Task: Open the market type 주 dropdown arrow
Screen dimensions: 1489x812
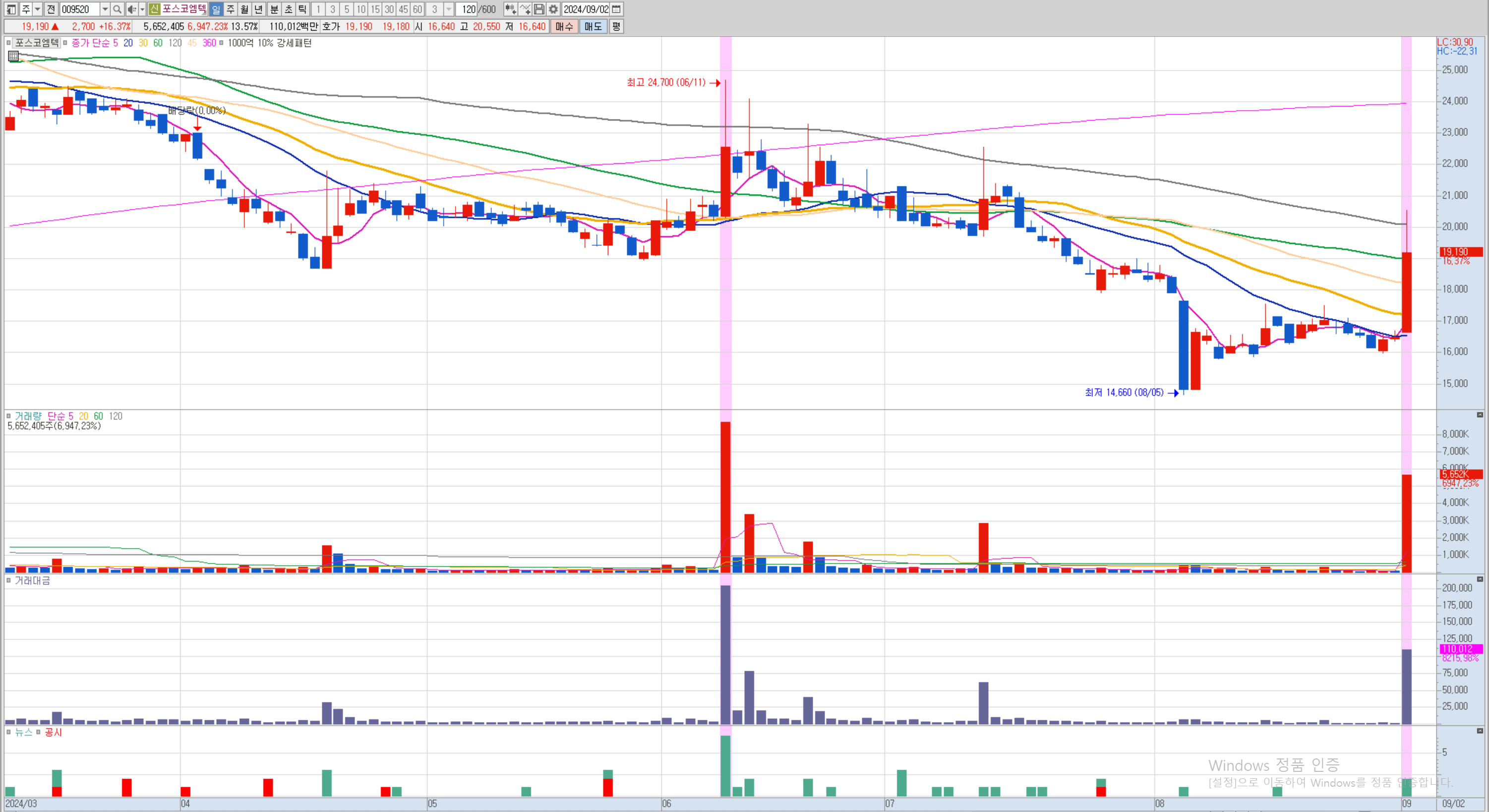Action: (x=38, y=9)
